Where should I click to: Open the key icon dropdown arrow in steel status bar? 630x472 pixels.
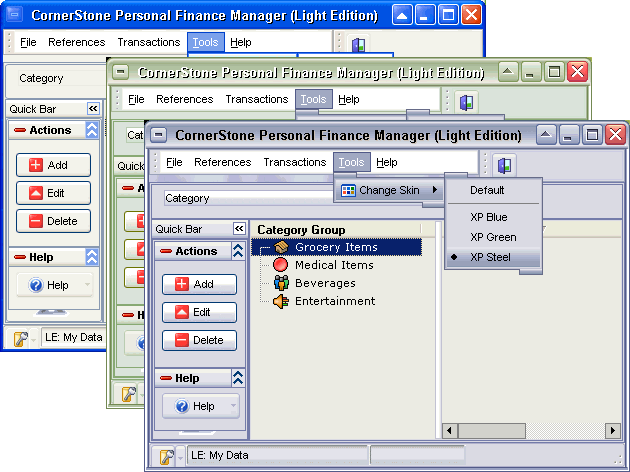pyautogui.click(x=180, y=457)
